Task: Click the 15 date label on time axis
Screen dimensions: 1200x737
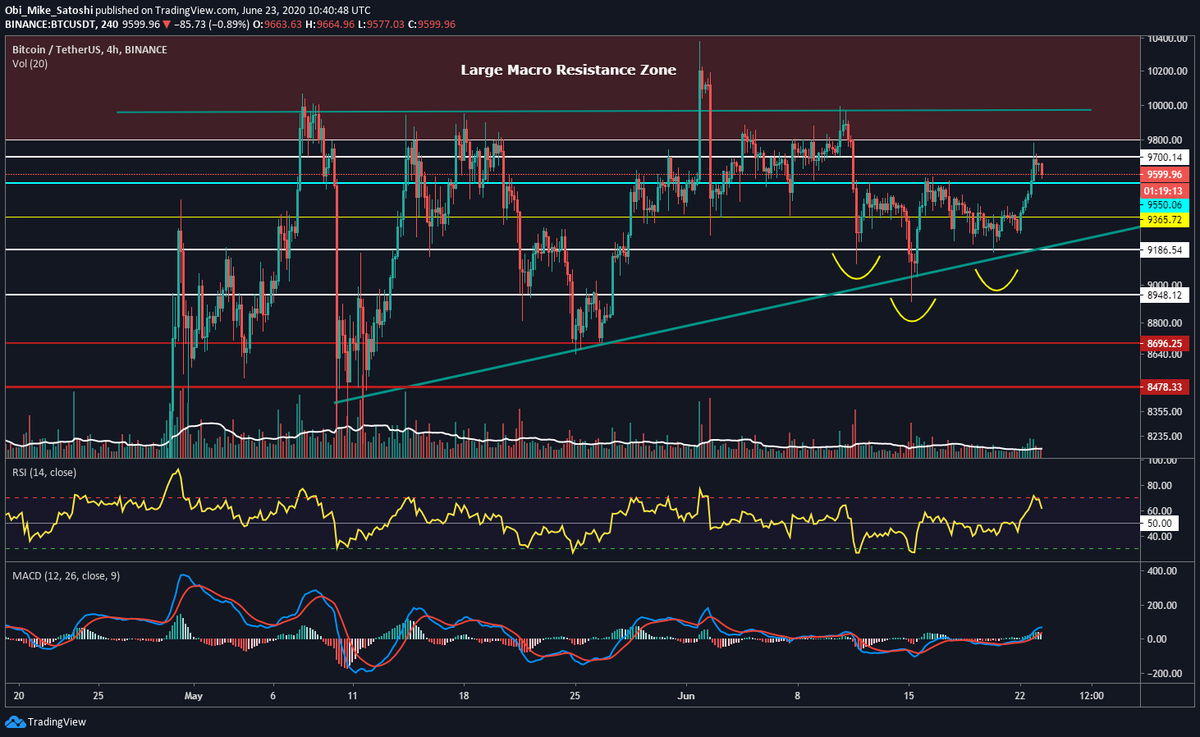Action: (908, 695)
